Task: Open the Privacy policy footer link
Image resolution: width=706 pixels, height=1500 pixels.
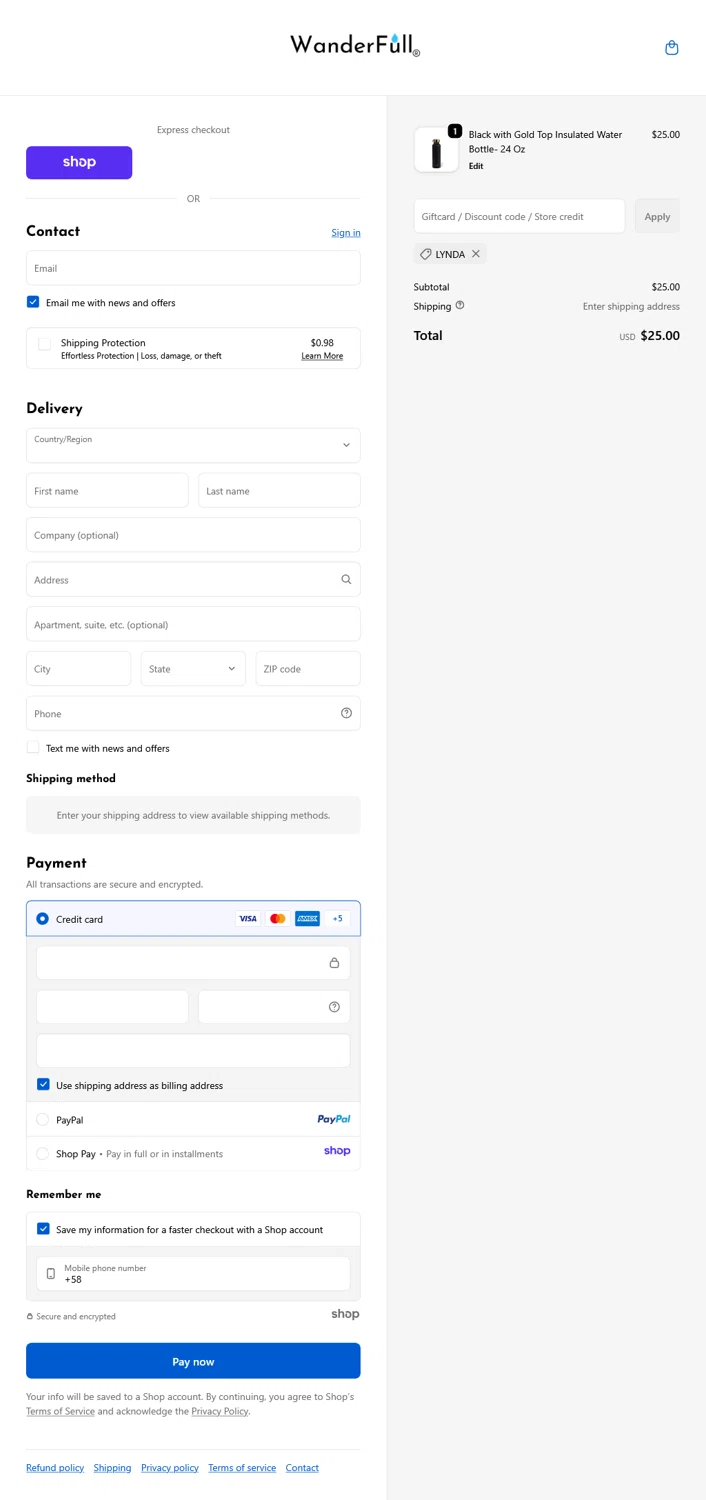Action: tap(170, 1468)
